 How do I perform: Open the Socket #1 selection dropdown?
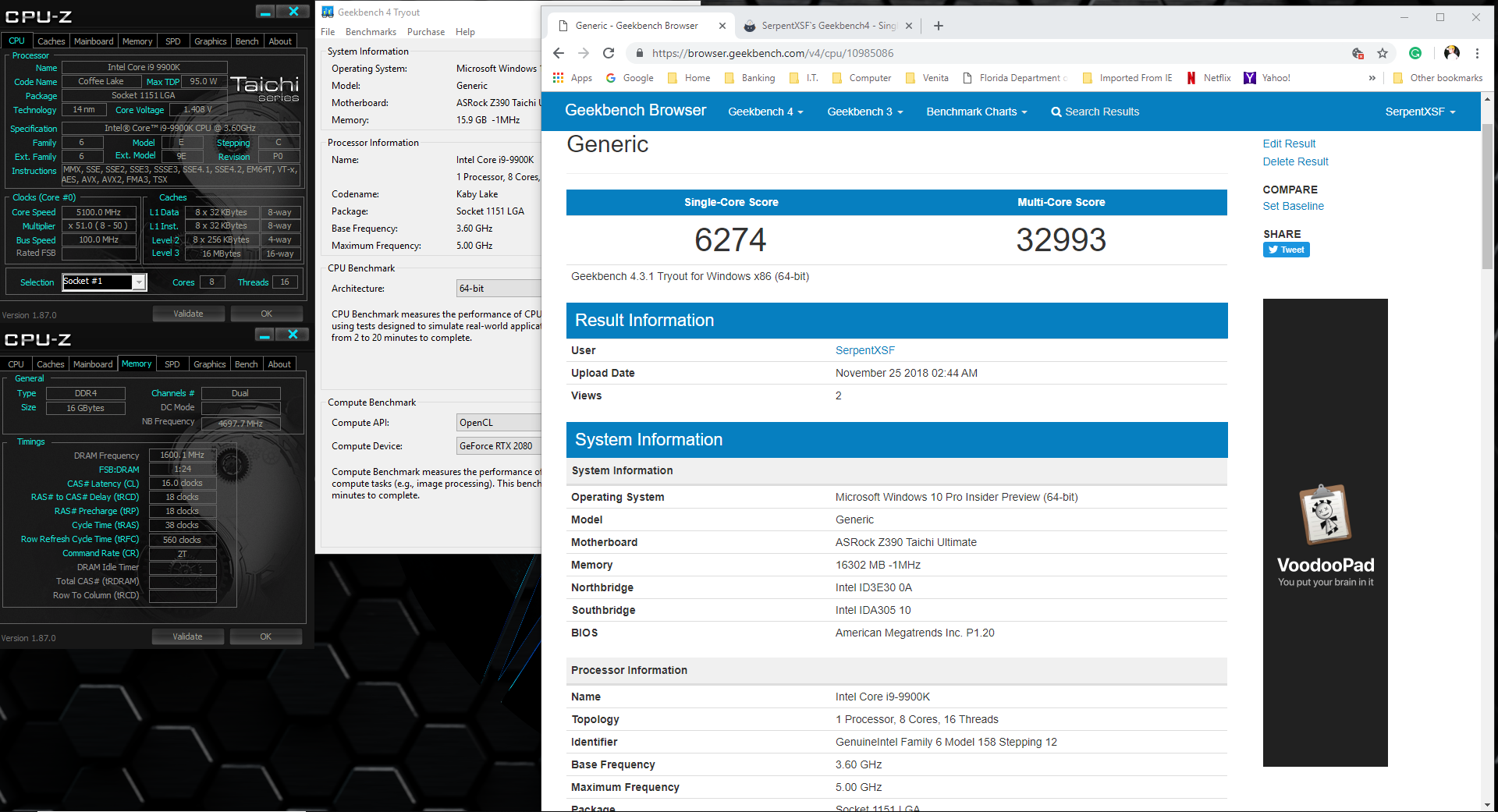point(139,282)
